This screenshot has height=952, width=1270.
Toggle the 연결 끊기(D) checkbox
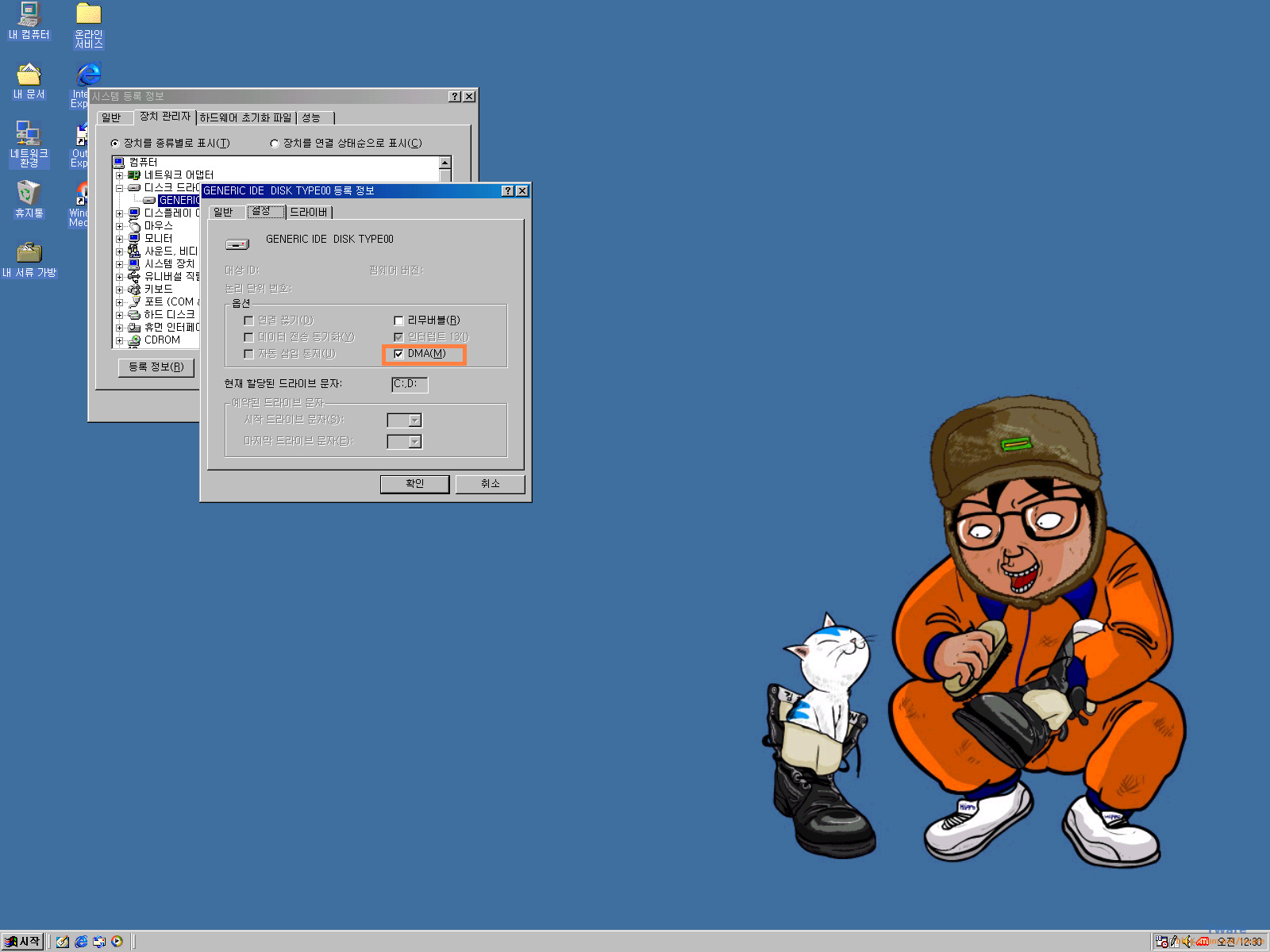point(248,321)
